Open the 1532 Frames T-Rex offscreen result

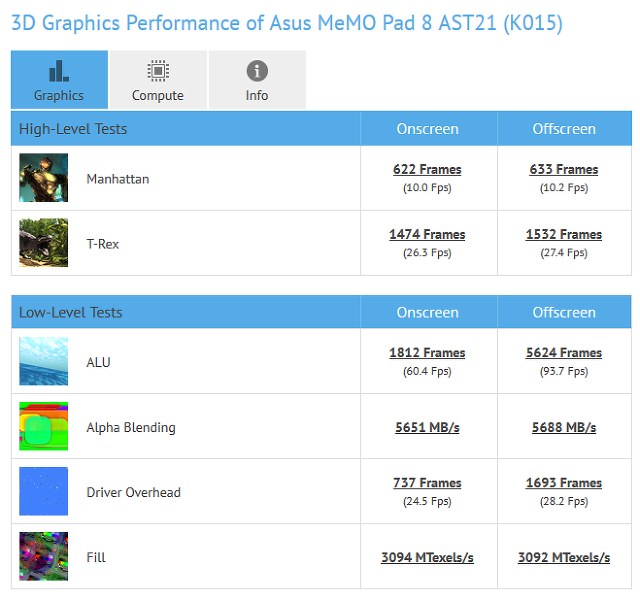pyautogui.click(x=564, y=234)
